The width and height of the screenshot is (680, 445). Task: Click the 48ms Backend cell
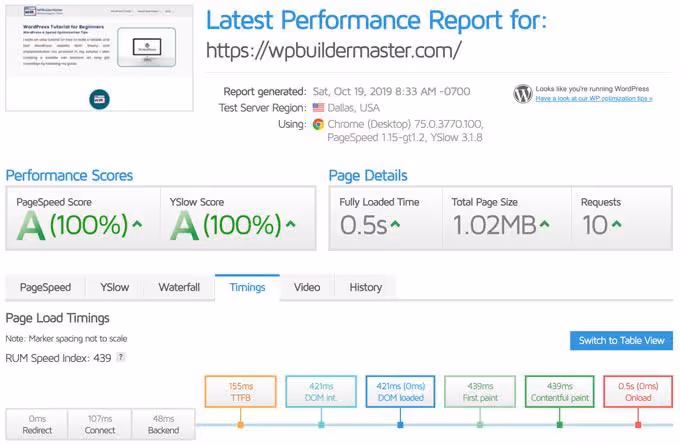point(163,424)
